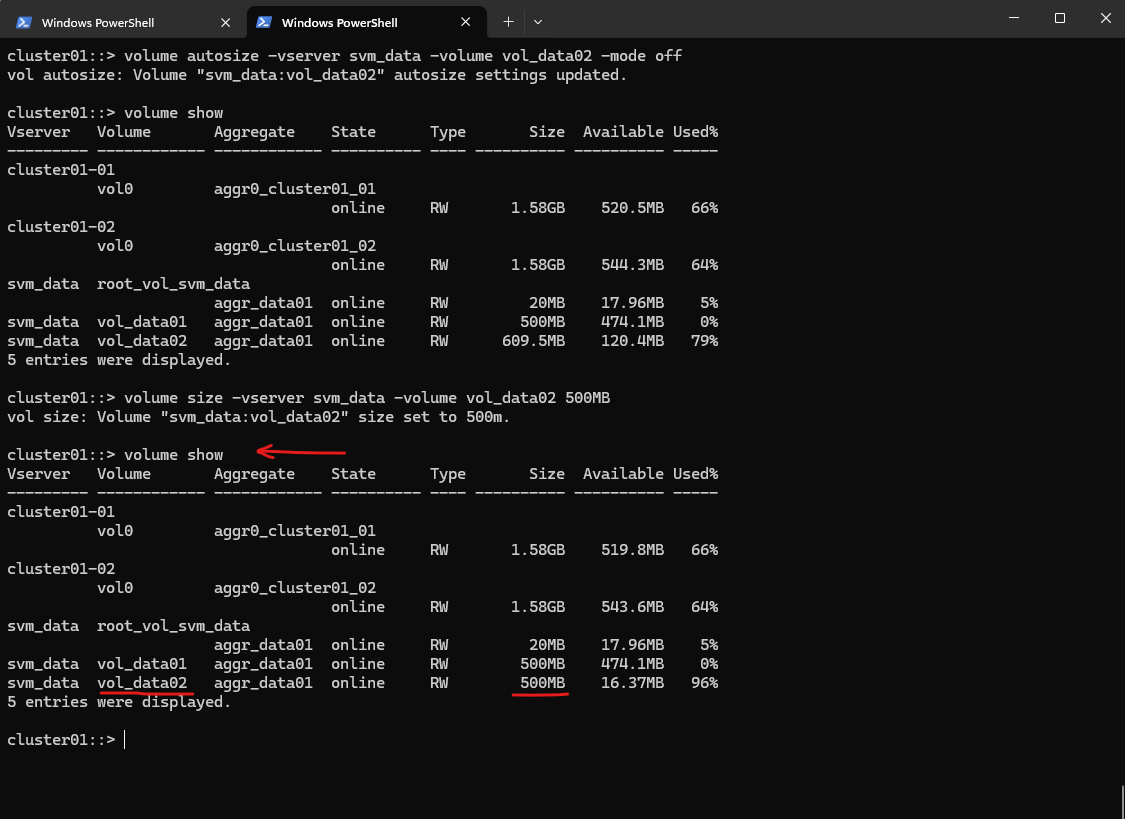The height and width of the screenshot is (819, 1125).
Task: Open a new terminal tab with plus button
Action: click(x=508, y=21)
